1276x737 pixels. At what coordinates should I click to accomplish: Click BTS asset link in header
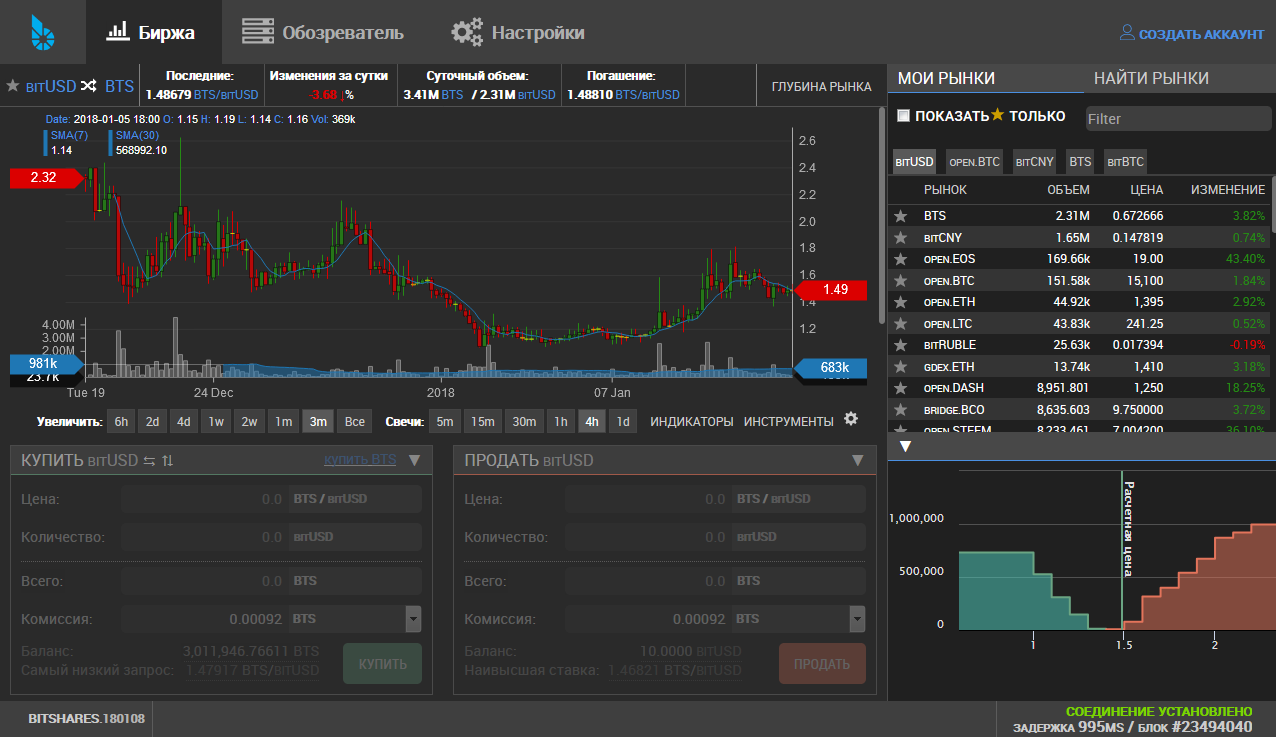(119, 86)
